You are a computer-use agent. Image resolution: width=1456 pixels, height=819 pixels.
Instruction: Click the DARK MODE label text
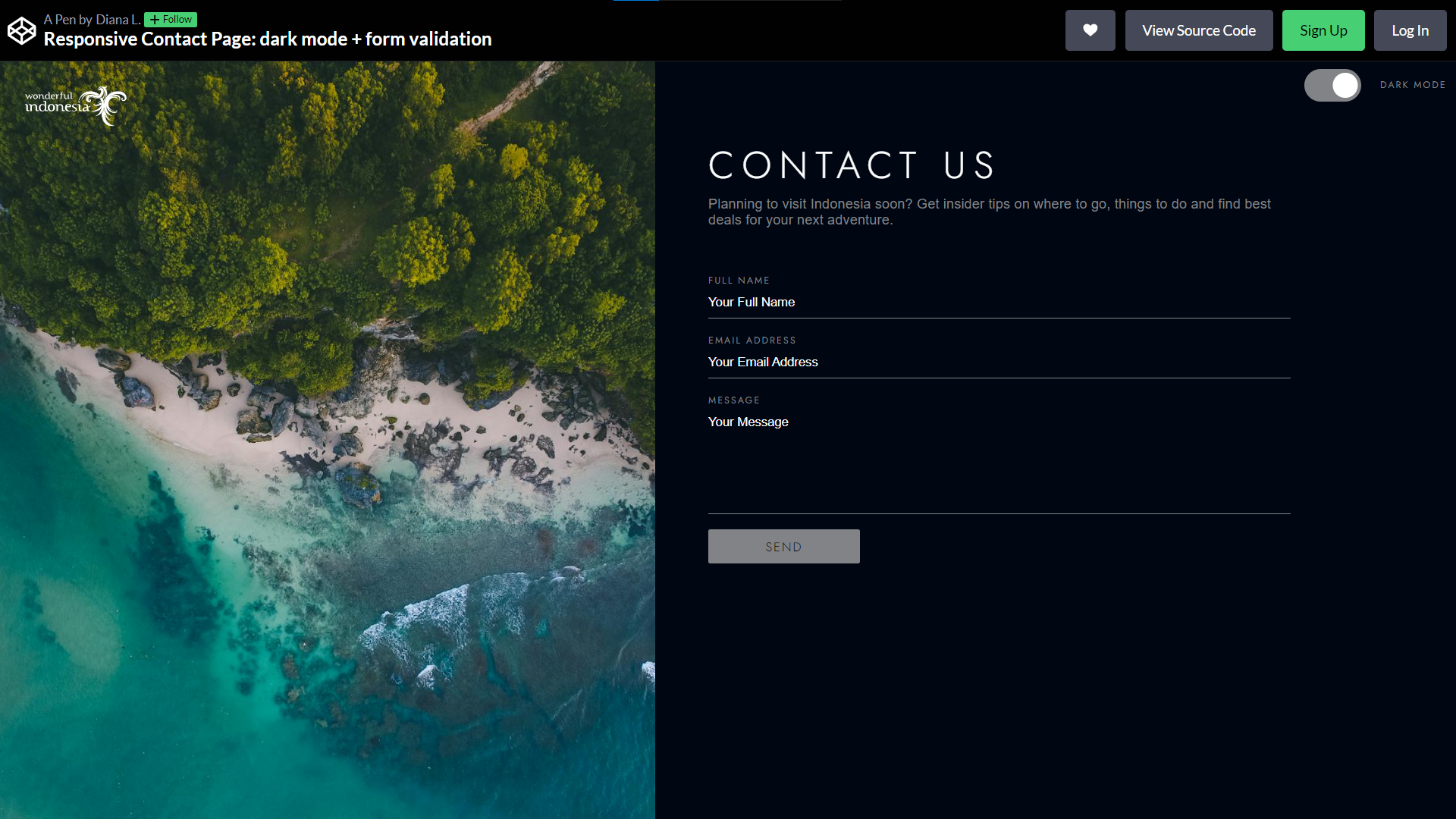pos(1412,85)
